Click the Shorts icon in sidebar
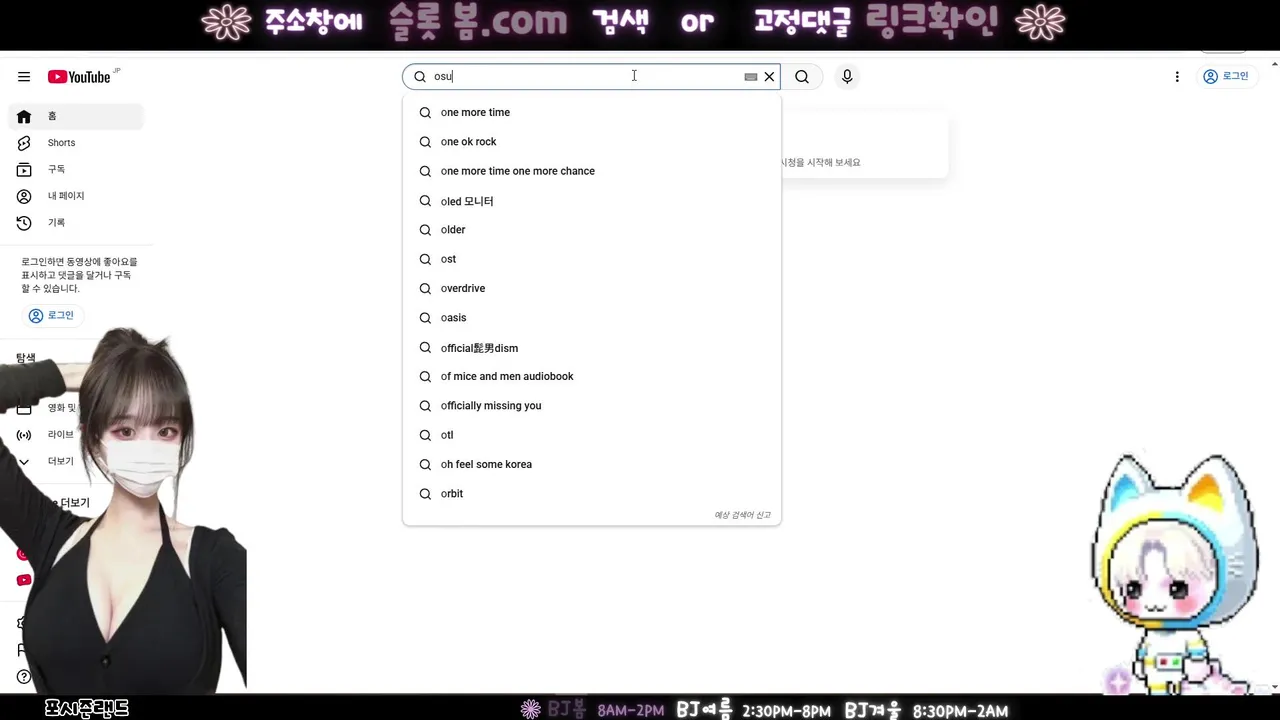 pos(24,143)
